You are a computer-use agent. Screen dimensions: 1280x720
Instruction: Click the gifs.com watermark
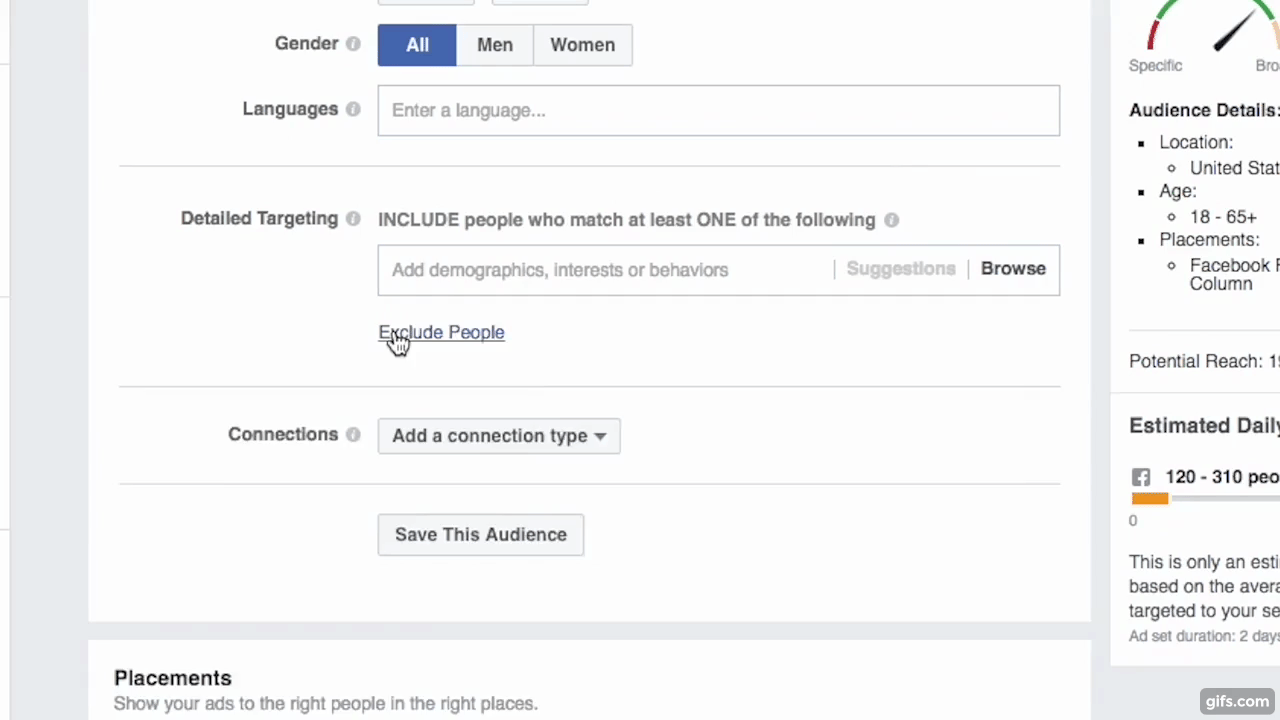1237,701
